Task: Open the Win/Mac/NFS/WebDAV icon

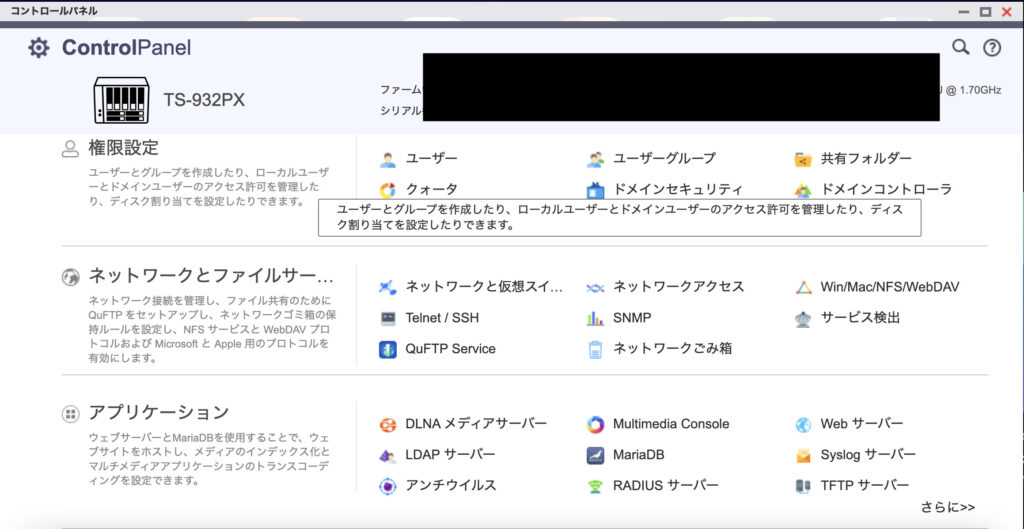Action: coord(803,287)
